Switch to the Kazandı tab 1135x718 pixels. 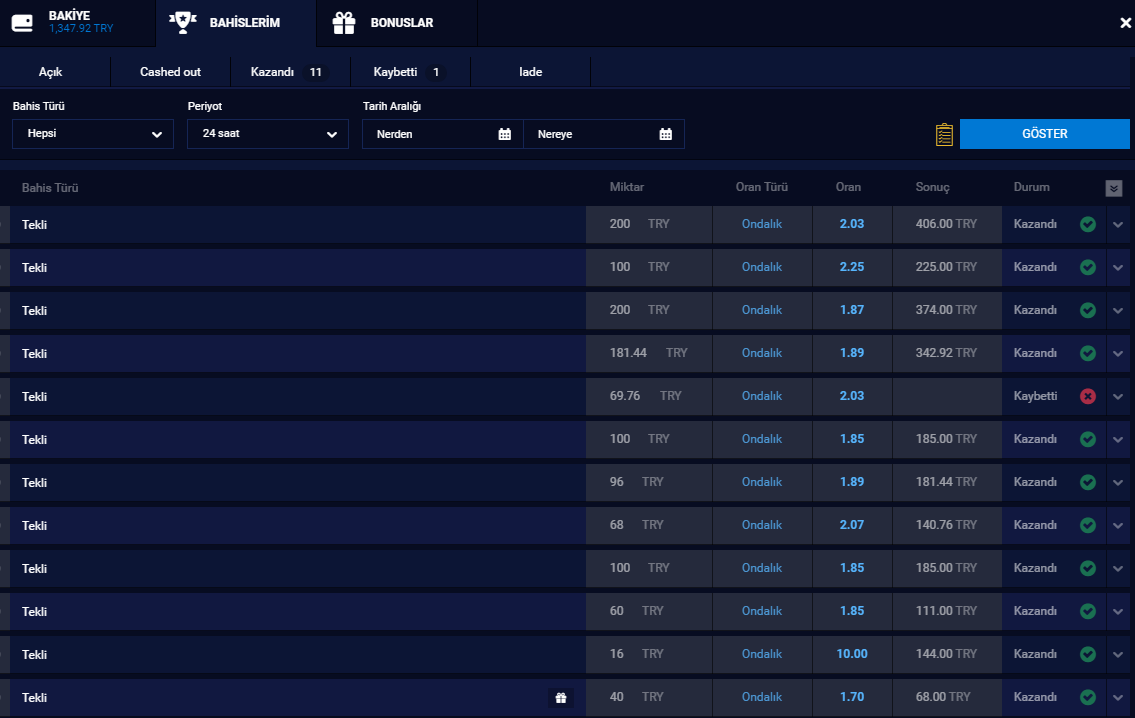tap(286, 72)
